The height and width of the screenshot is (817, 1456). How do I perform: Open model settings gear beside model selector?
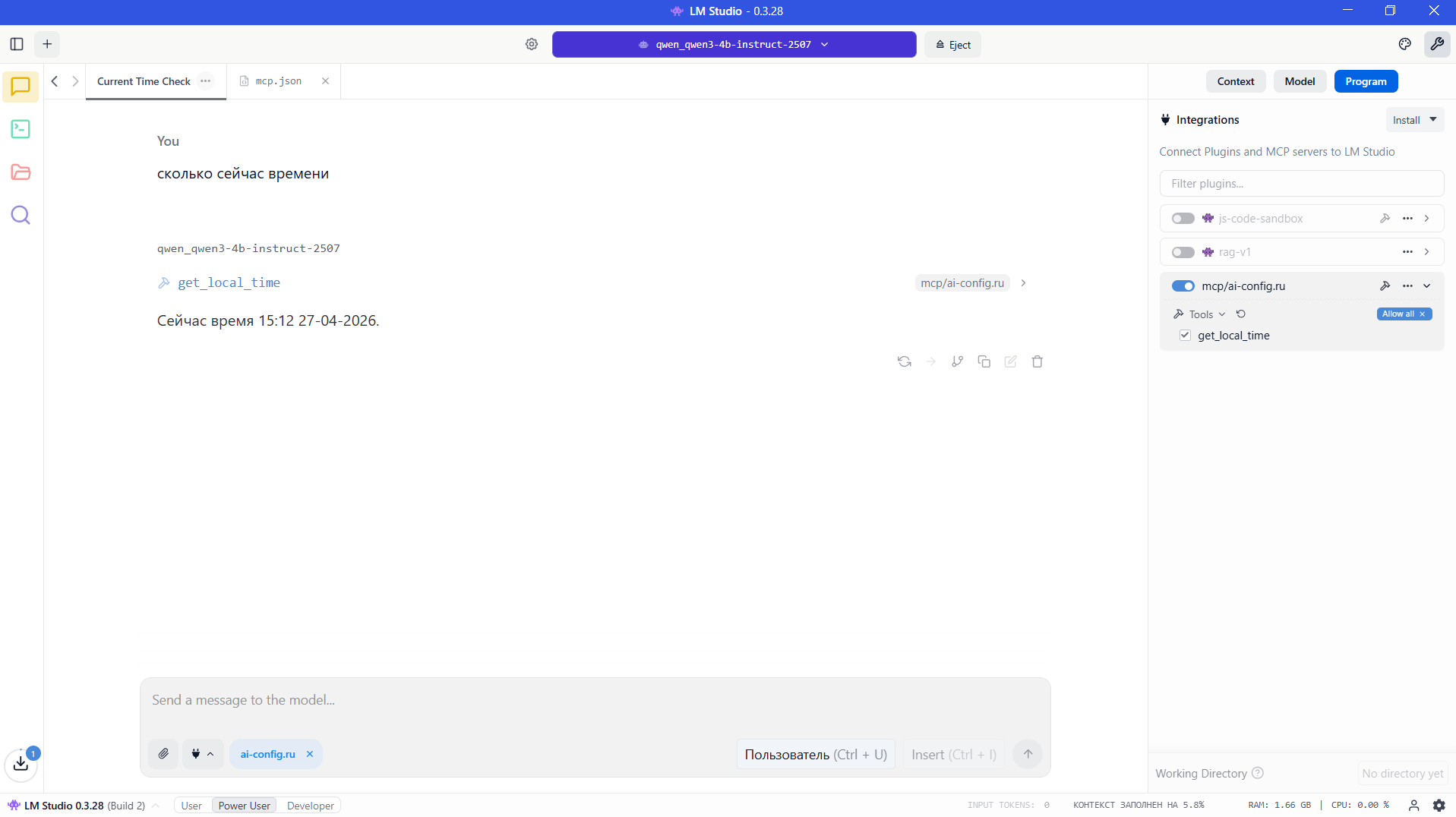[532, 44]
